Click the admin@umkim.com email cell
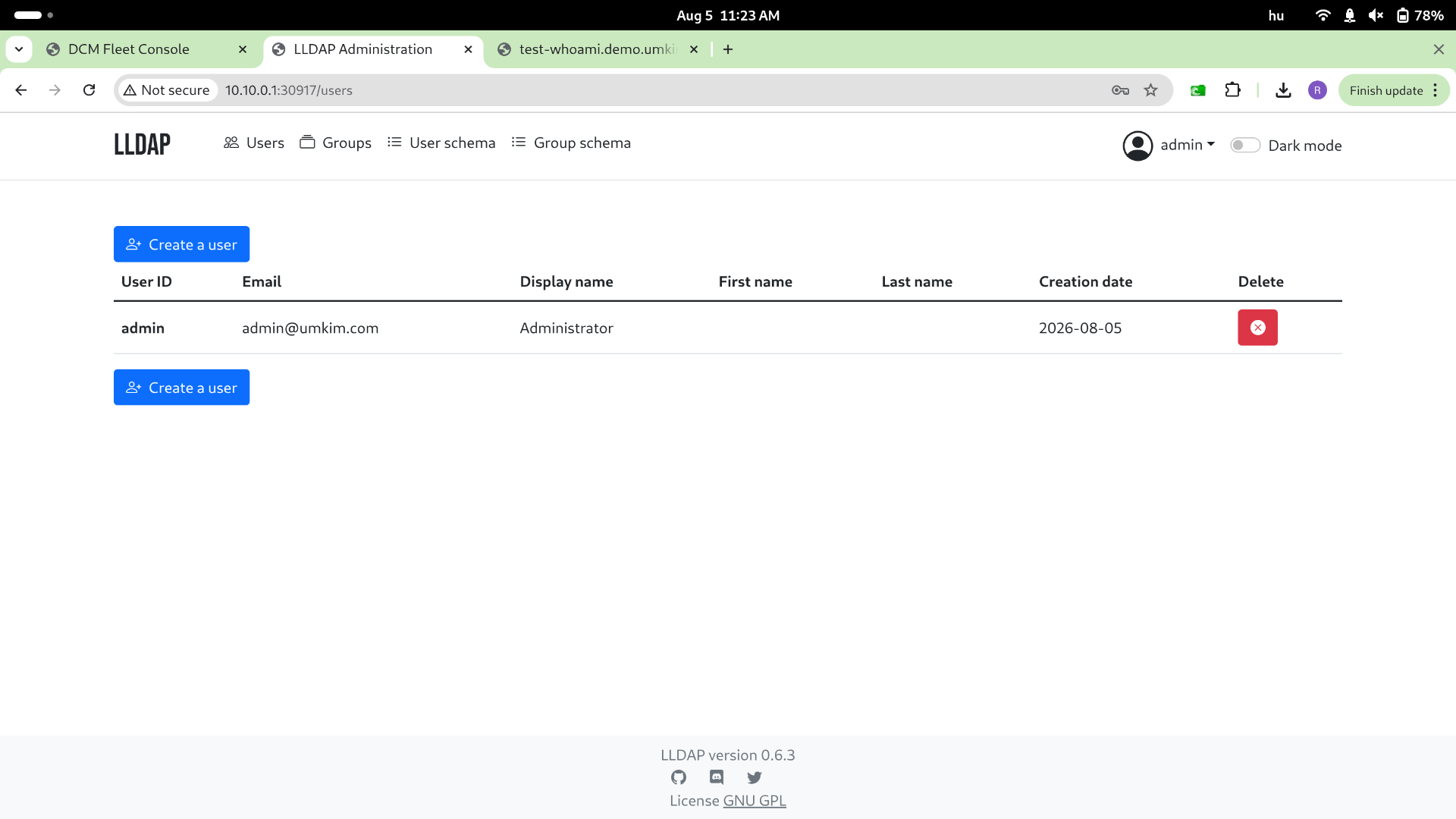The height and width of the screenshot is (819, 1456). 310,328
